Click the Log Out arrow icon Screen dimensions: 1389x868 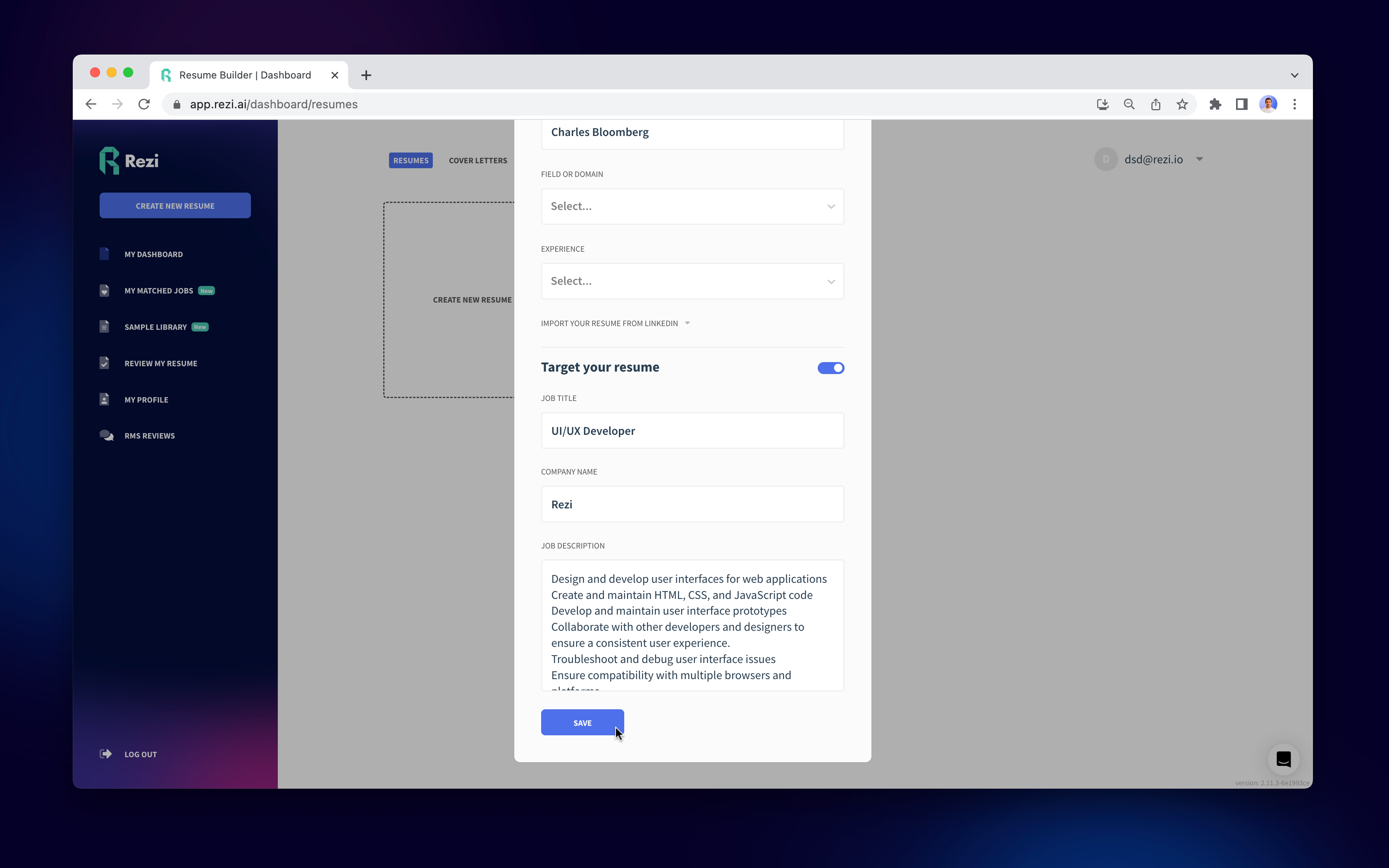pyautogui.click(x=105, y=754)
